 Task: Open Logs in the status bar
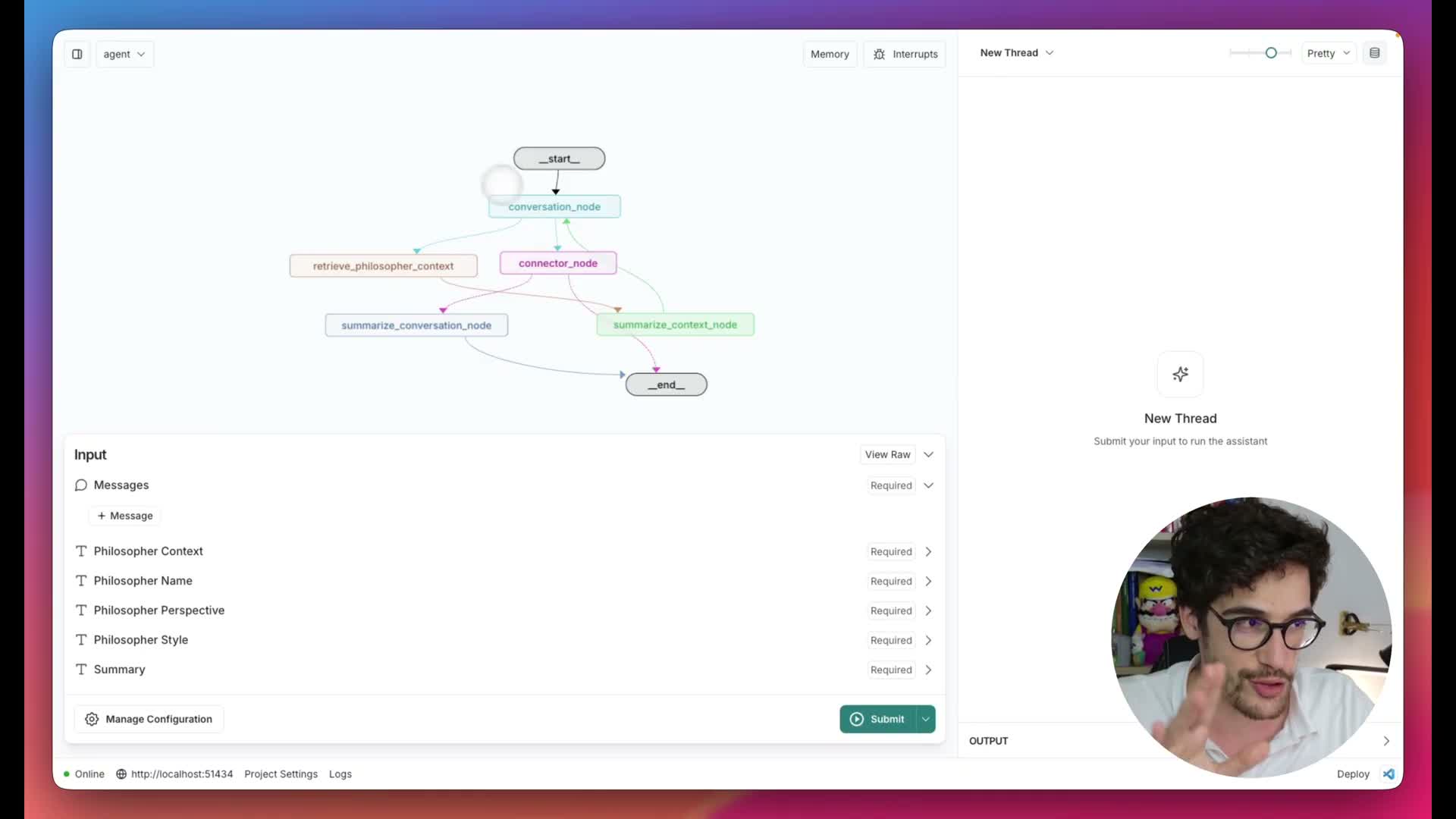pos(340,773)
